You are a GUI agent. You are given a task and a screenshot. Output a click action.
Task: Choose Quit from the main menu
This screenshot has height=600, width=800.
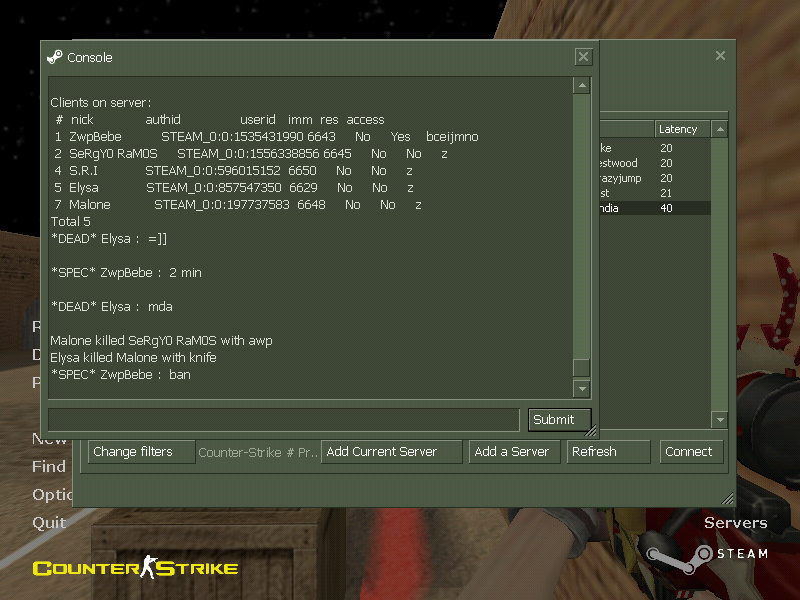point(49,522)
